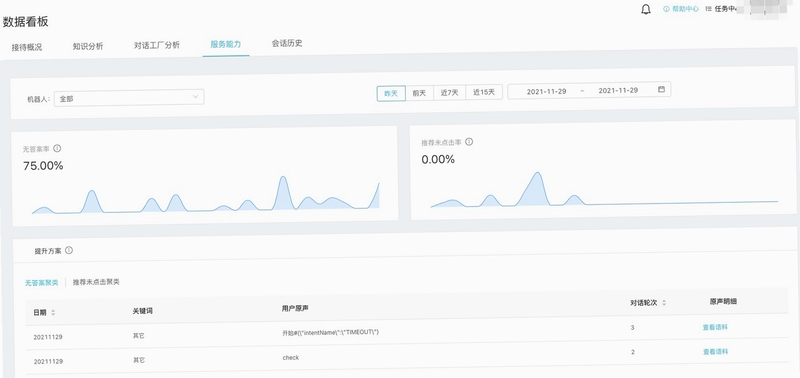The image size is (800, 378).
Task: Click the 0.00% unclicked rate value
Action: 438,159
